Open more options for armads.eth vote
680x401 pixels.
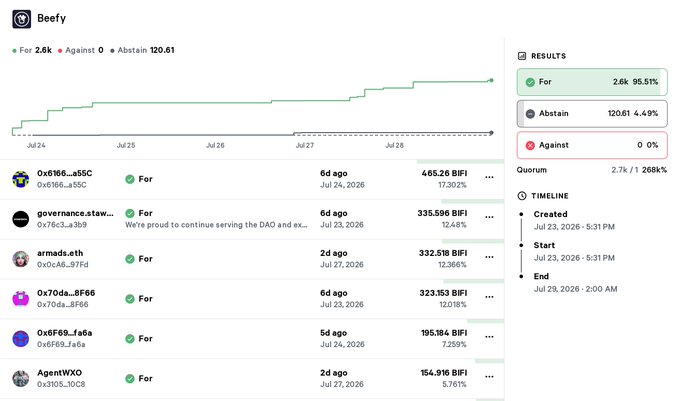pos(489,257)
